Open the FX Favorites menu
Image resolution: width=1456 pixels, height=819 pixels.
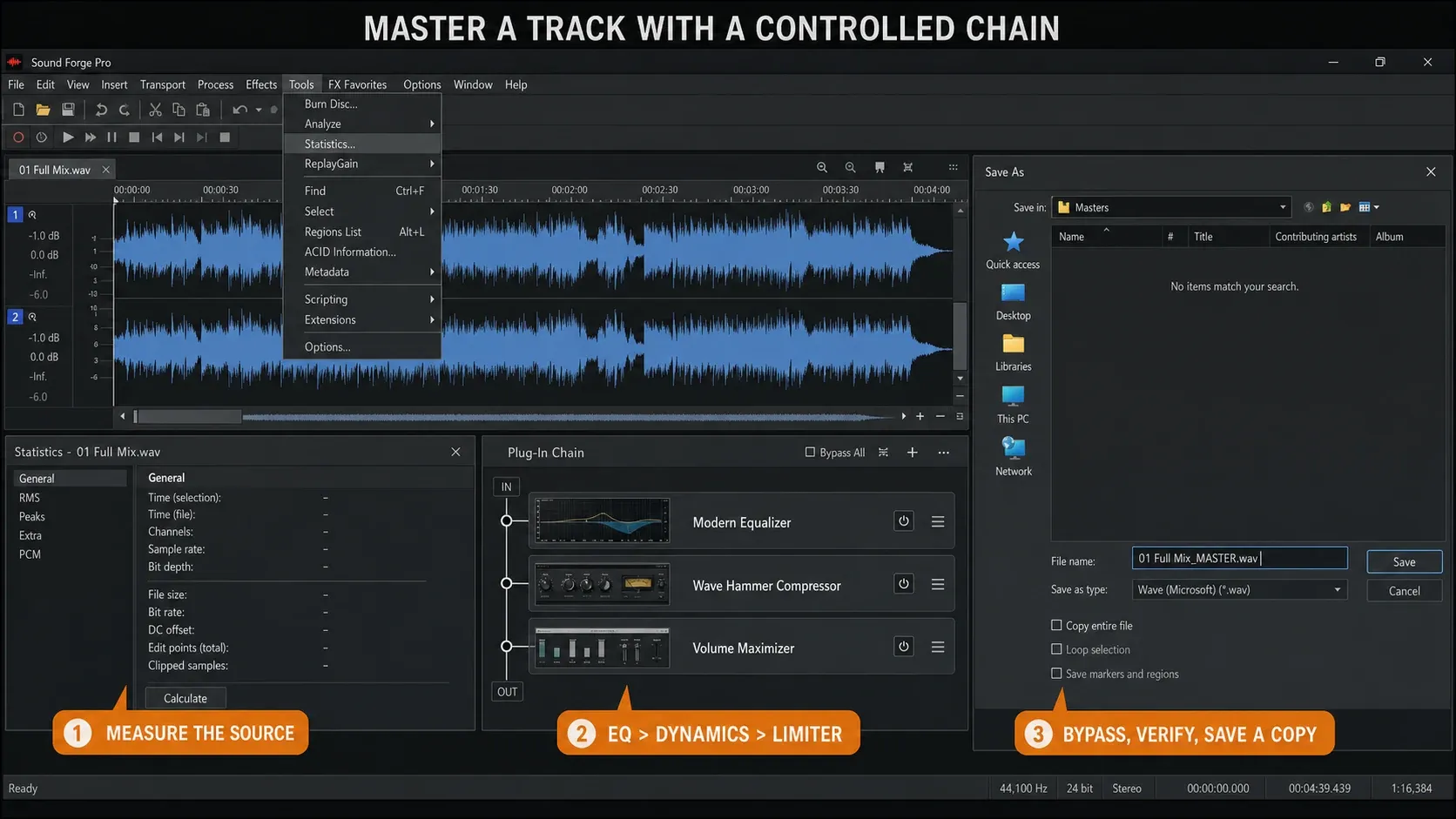(357, 84)
